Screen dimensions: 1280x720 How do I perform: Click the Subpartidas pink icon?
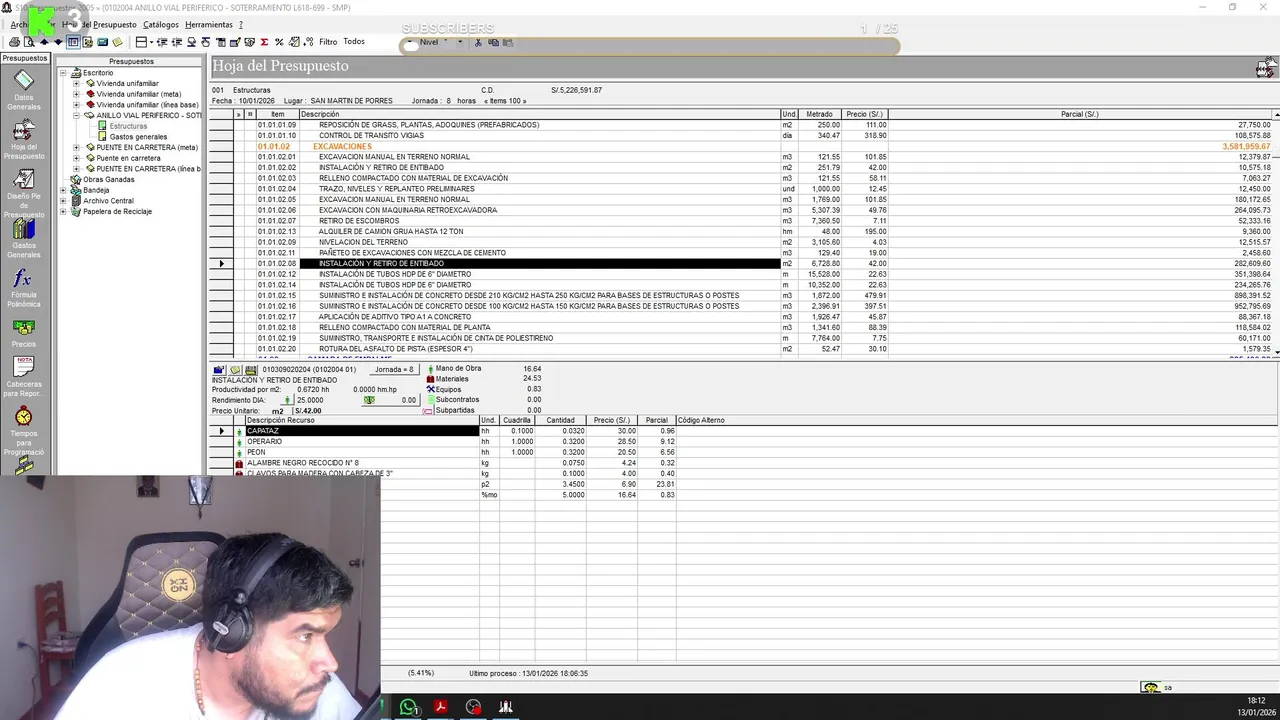[427, 410]
